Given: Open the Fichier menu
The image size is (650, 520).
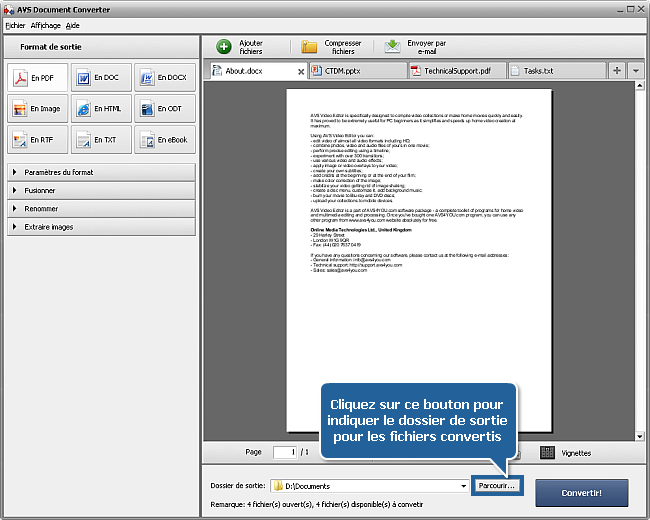Looking at the screenshot, I should pyautogui.click(x=15, y=25).
